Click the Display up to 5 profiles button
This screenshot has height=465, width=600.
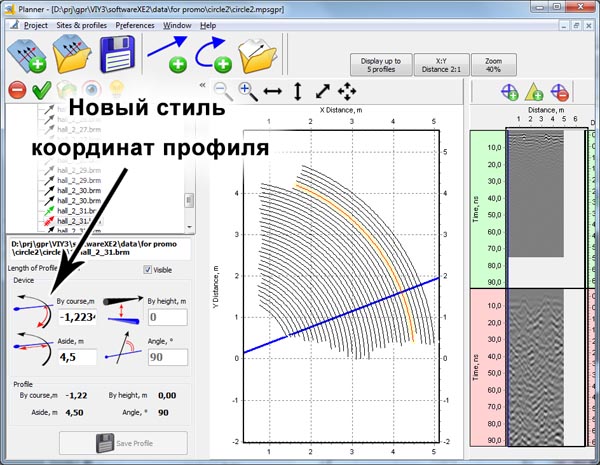tap(380, 64)
